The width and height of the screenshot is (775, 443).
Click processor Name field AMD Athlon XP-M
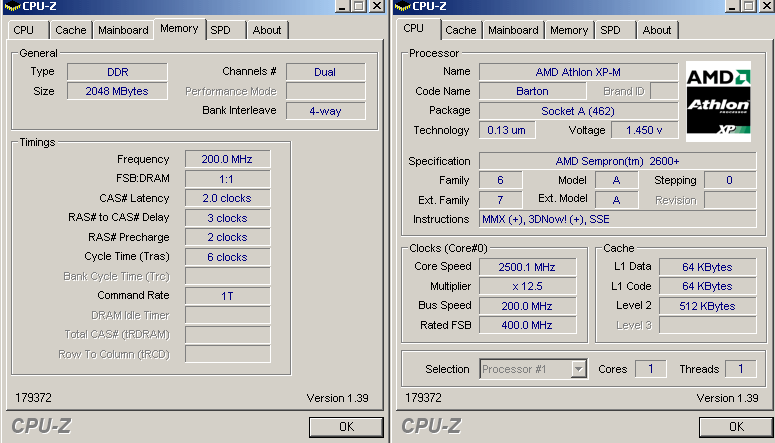pyautogui.click(x=578, y=72)
